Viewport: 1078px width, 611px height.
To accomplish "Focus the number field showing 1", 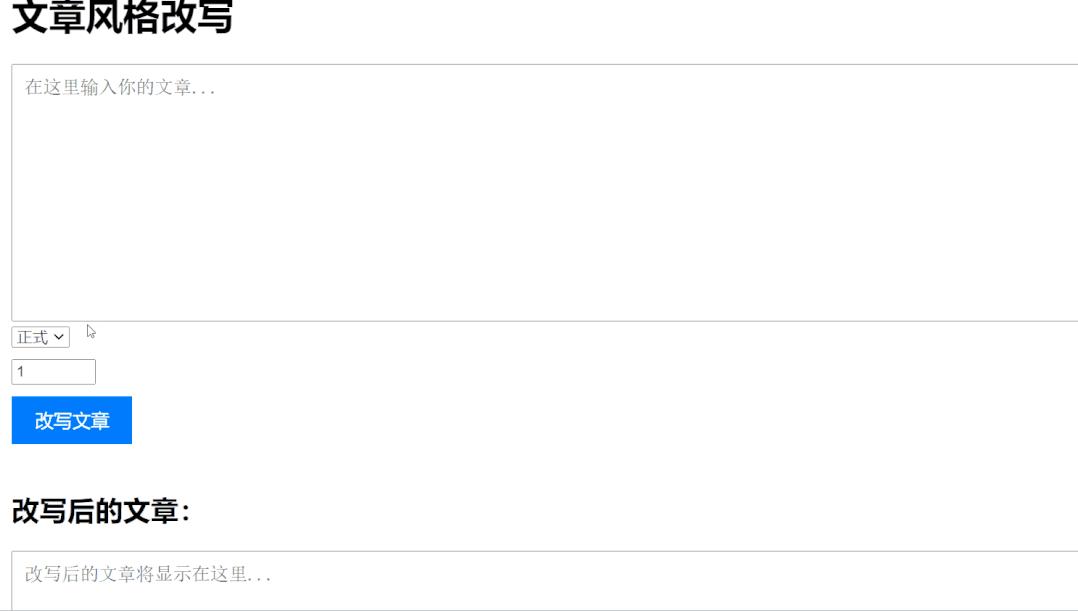I will [53, 372].
